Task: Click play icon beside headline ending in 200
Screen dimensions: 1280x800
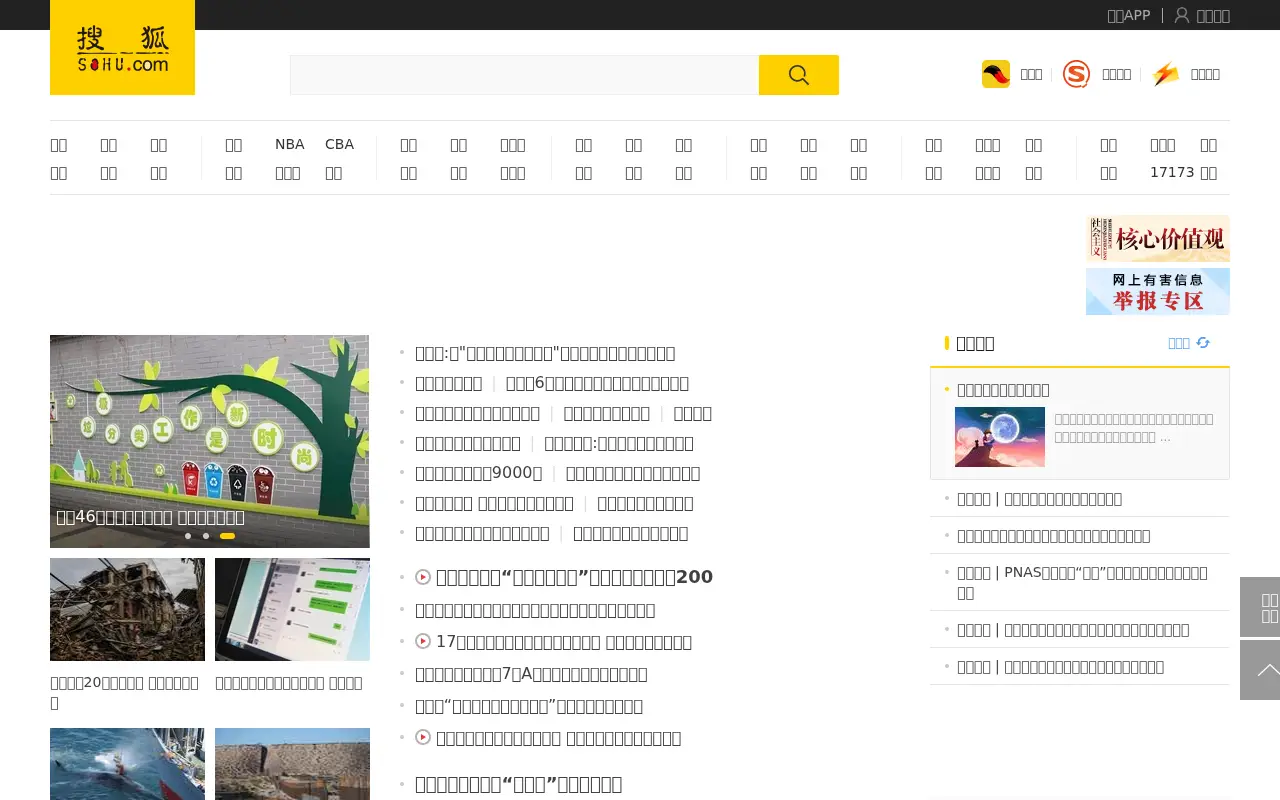Action: pyautogui.click(x=423, y=577)
